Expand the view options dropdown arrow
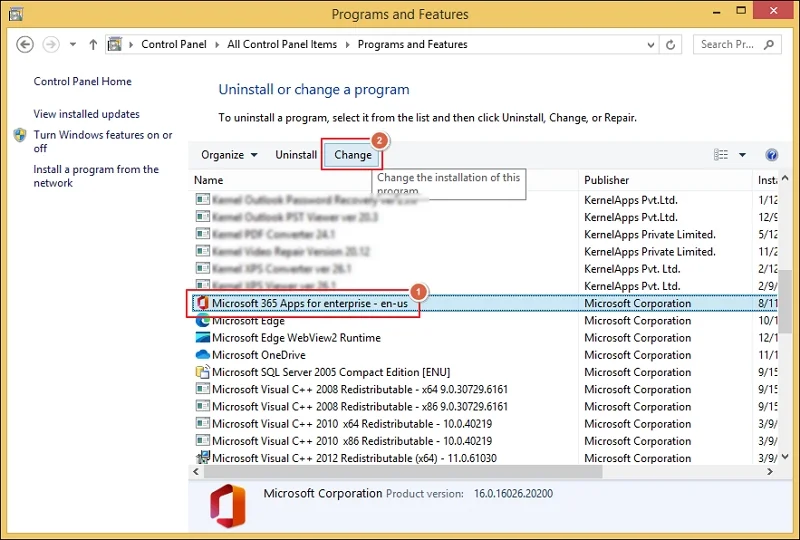The image size is (800, 540). point(742,155)
